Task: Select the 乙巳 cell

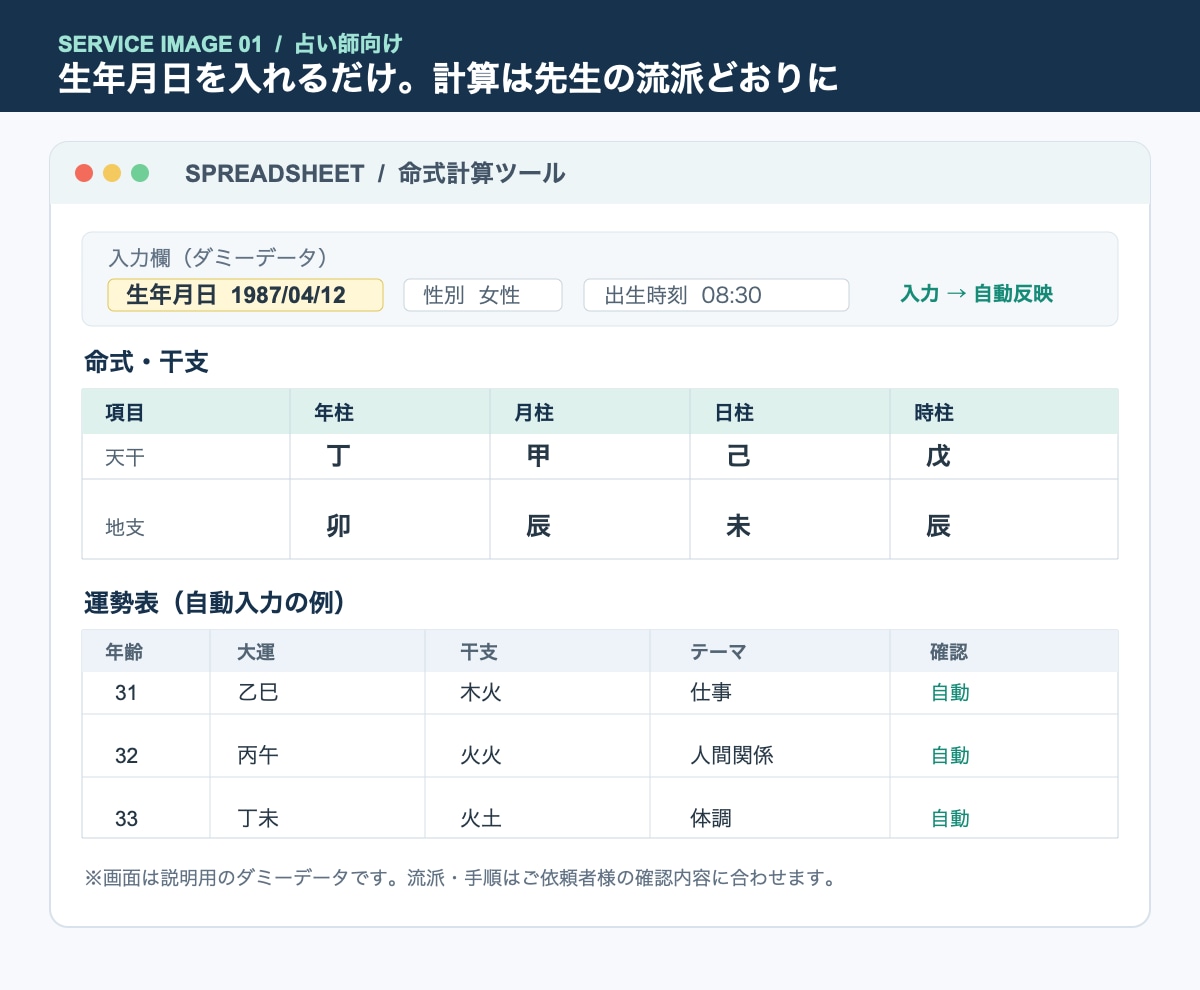Action: tap(318, 693)
